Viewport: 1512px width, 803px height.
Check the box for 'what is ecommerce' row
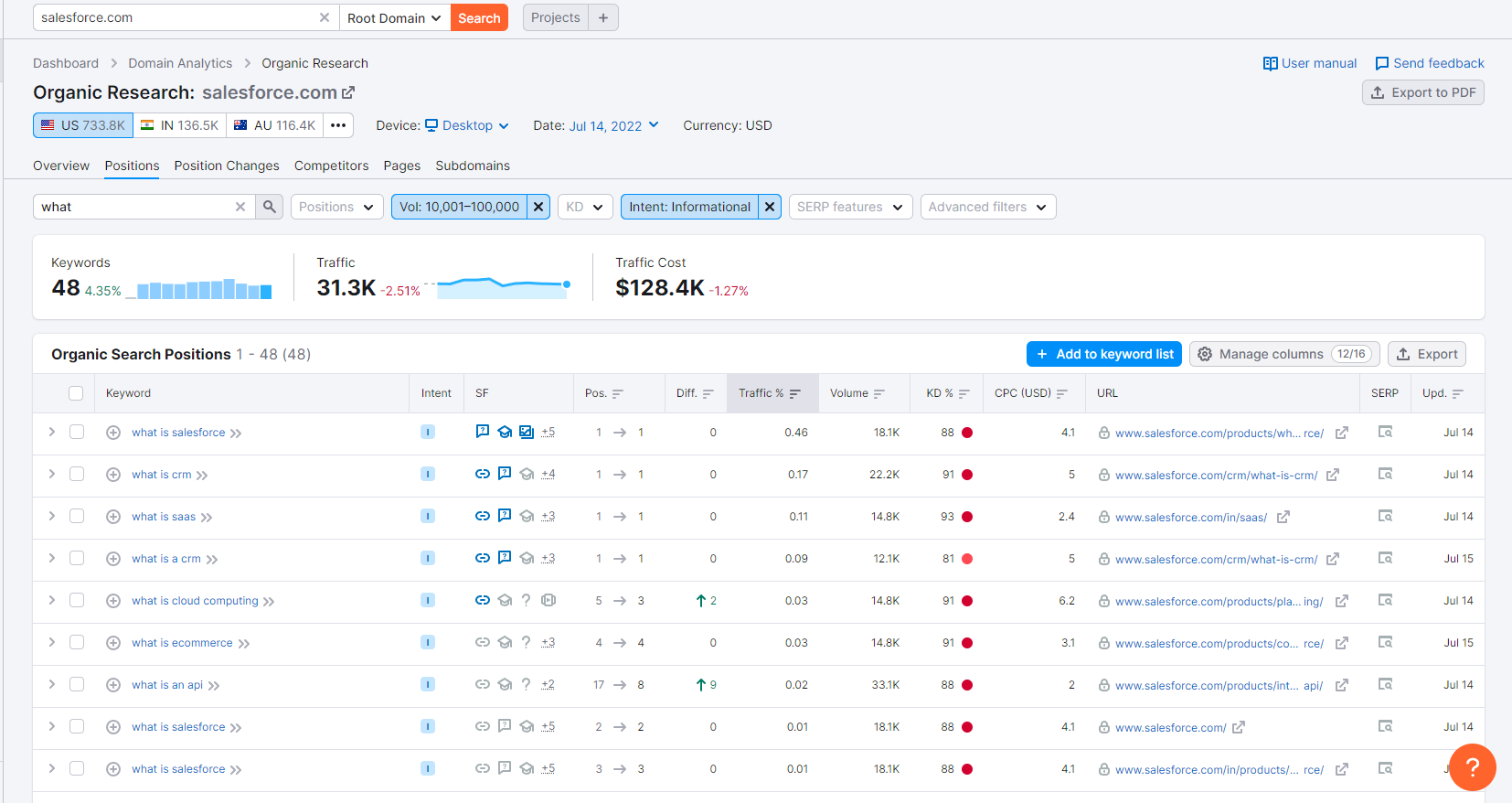[77, 642]
